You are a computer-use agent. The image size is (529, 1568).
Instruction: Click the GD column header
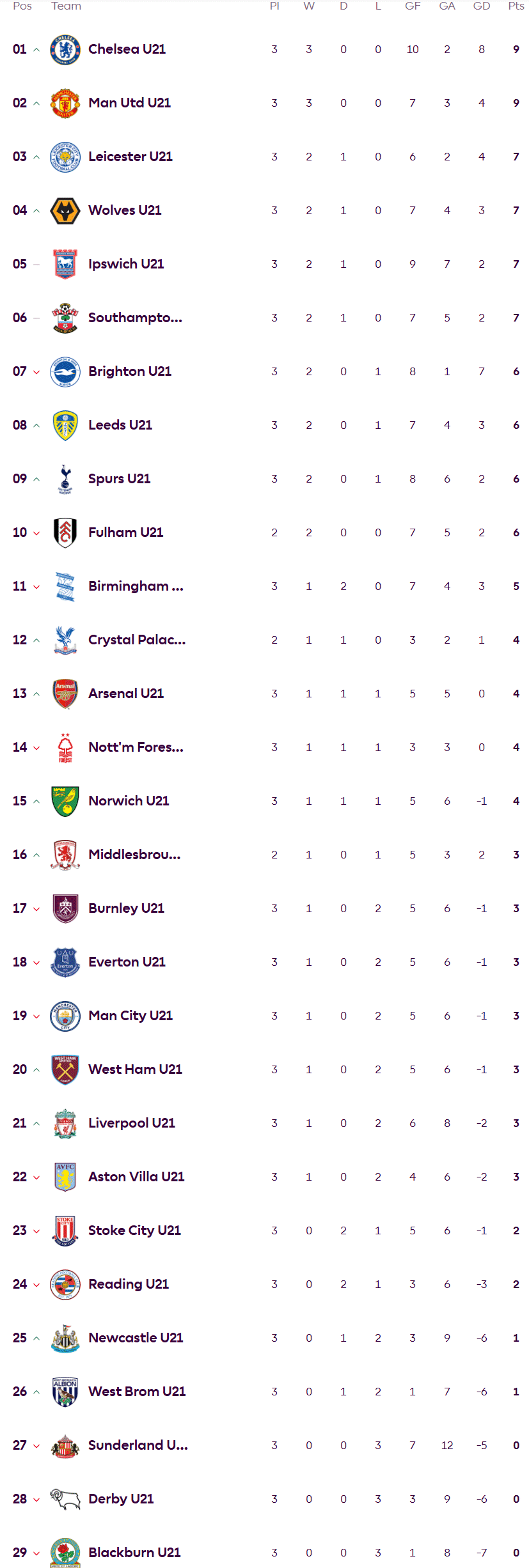pos(482,6)
